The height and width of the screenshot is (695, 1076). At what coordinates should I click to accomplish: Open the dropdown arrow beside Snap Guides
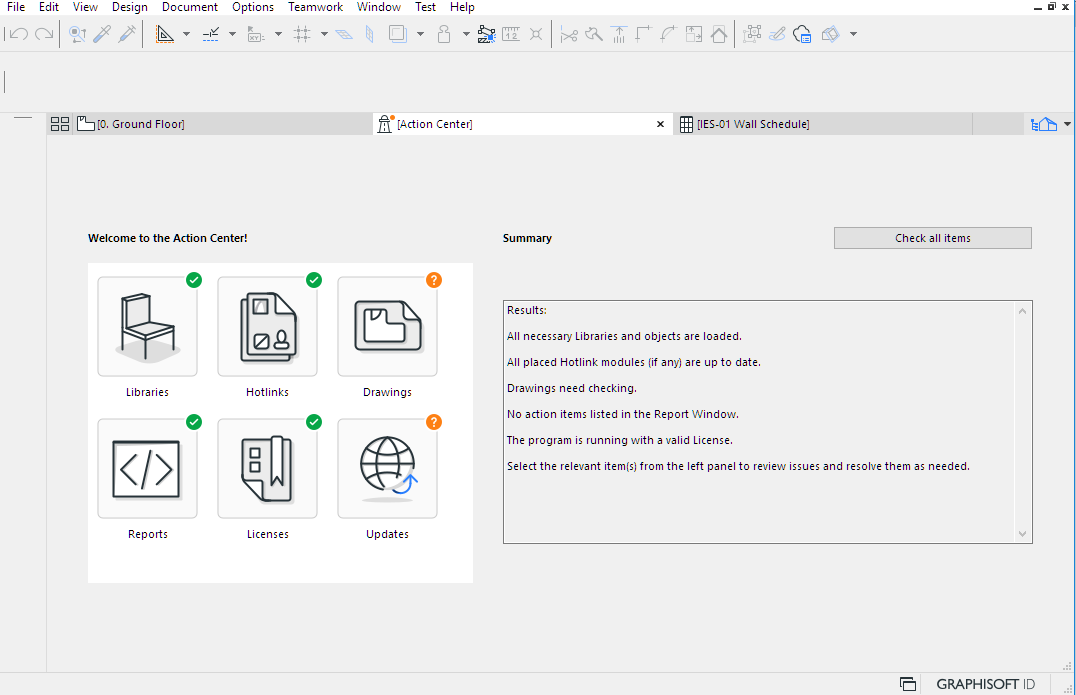(232, 34)
